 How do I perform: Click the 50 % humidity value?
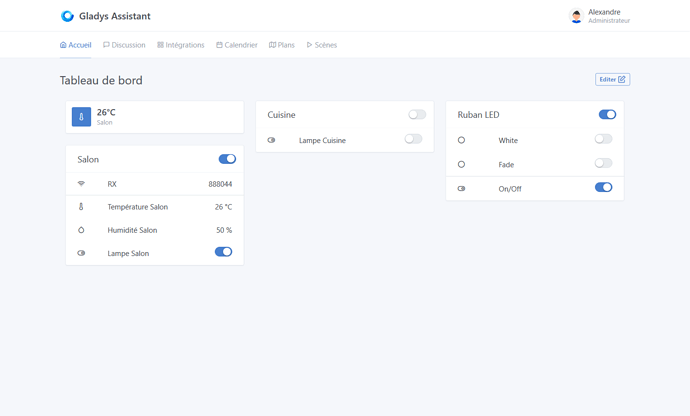224,230
